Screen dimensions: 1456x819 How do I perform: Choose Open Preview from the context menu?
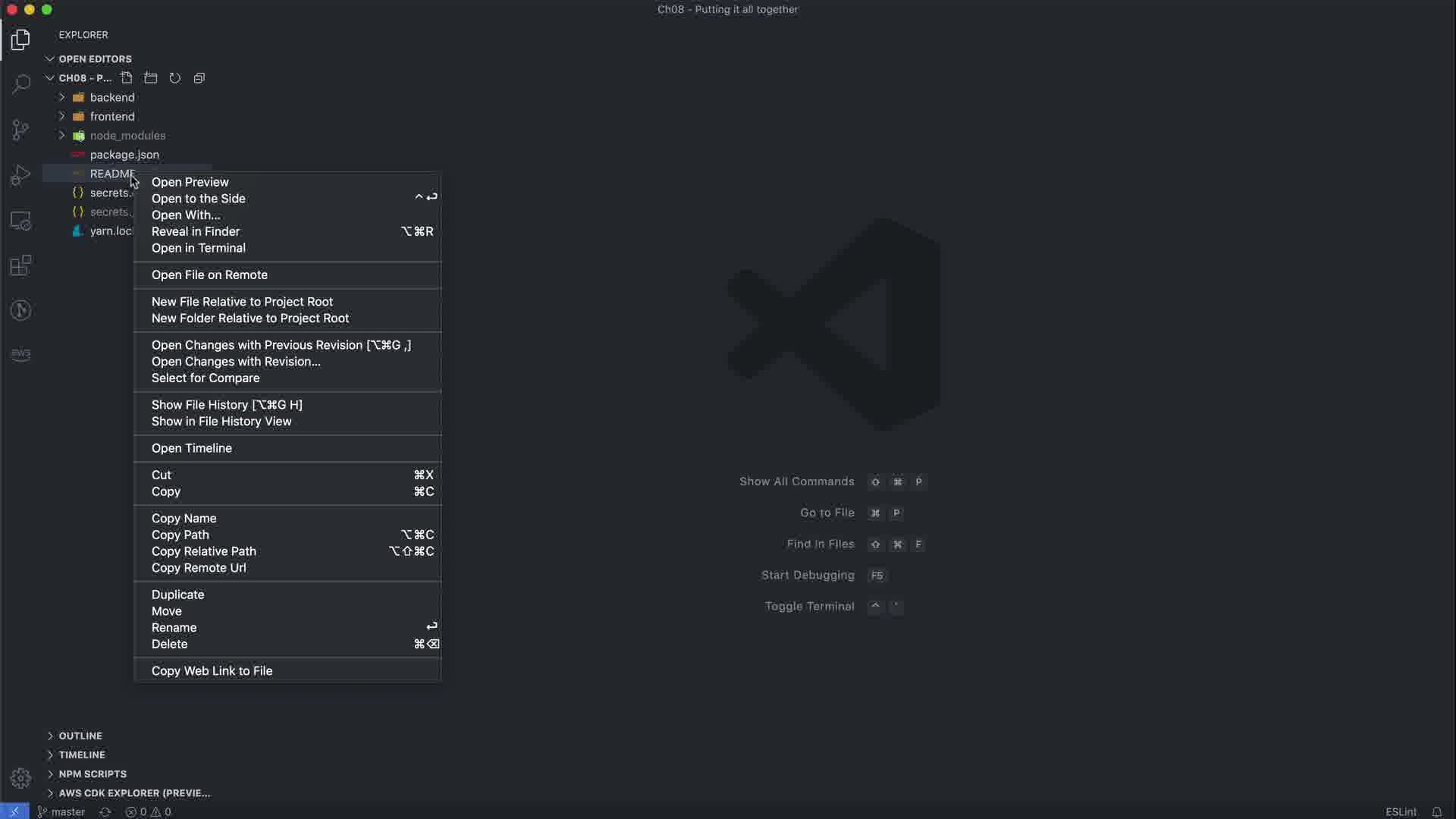[x=190, y=182]
